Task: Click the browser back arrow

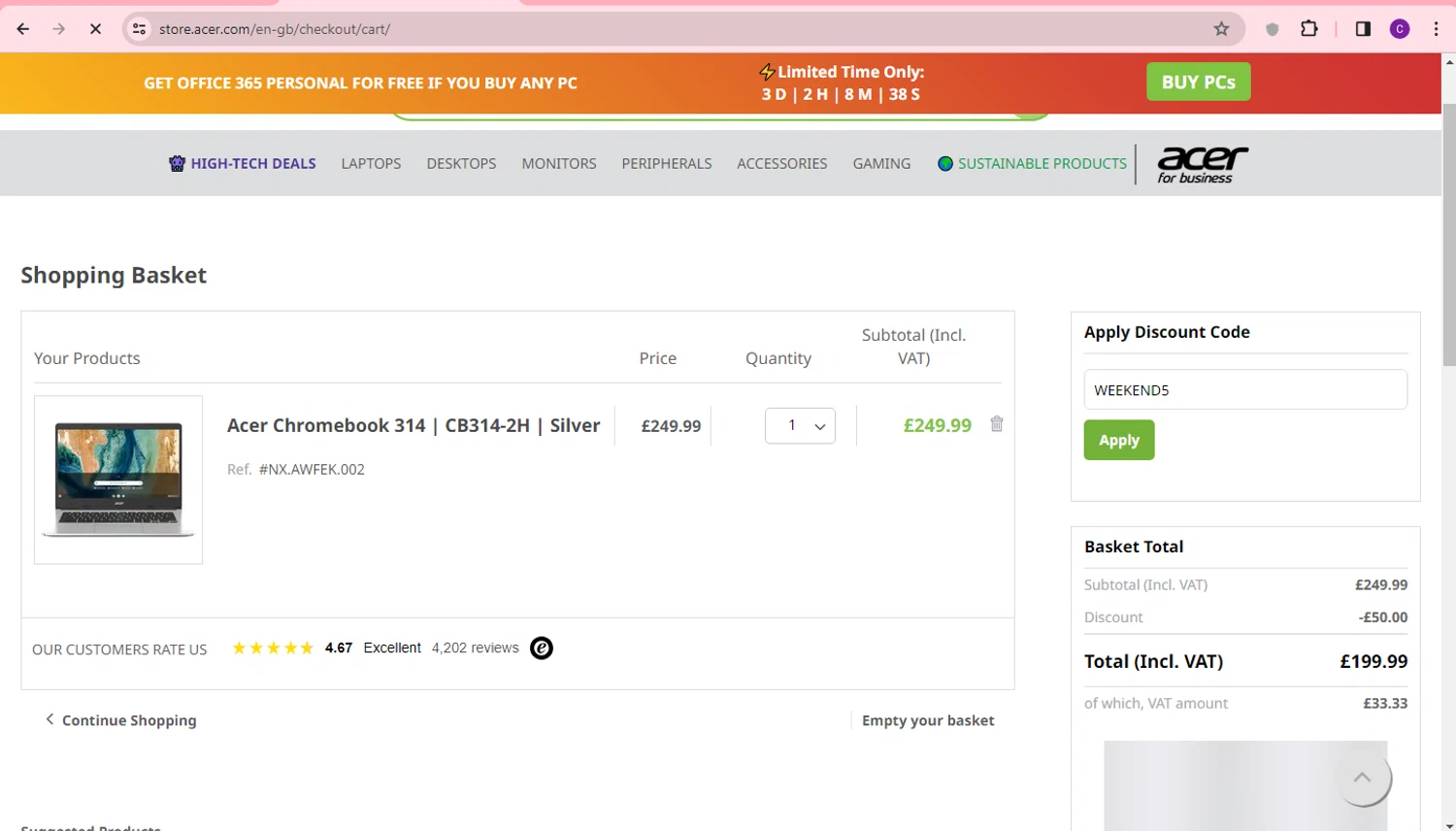Action: tap(23, 29)
